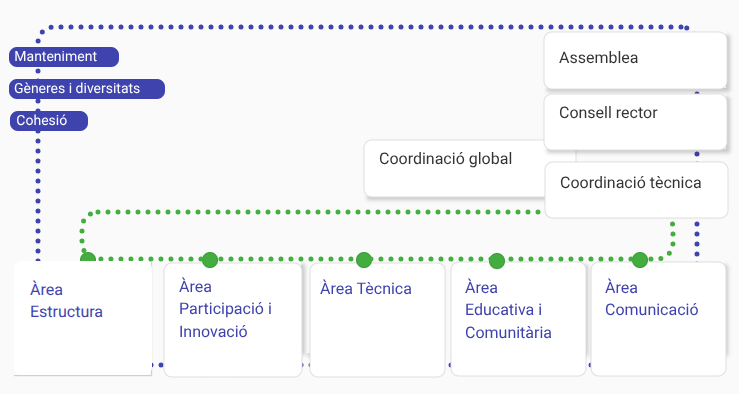Click green node above Àrea Comunicació
Image resolution: width=739 pixels, height=394 pixels.
tap(640, 260)
